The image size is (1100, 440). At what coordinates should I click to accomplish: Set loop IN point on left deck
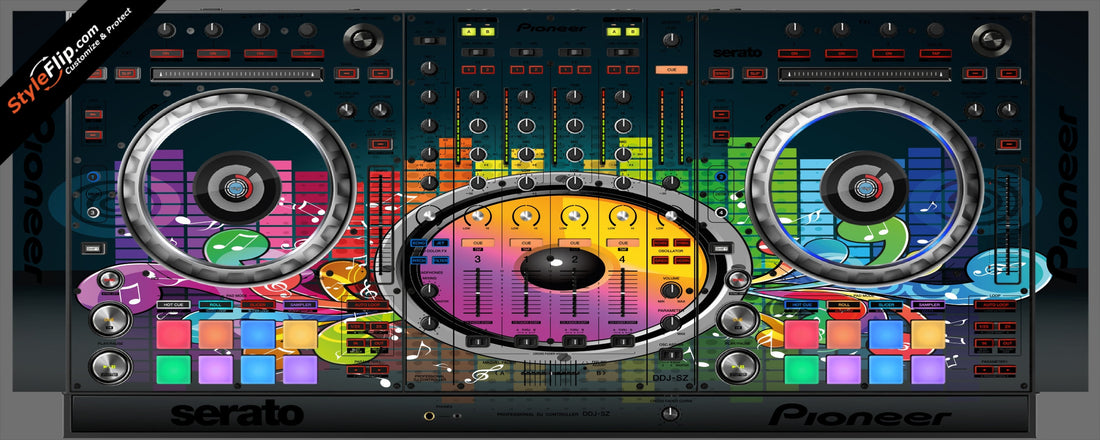[356, 344]
